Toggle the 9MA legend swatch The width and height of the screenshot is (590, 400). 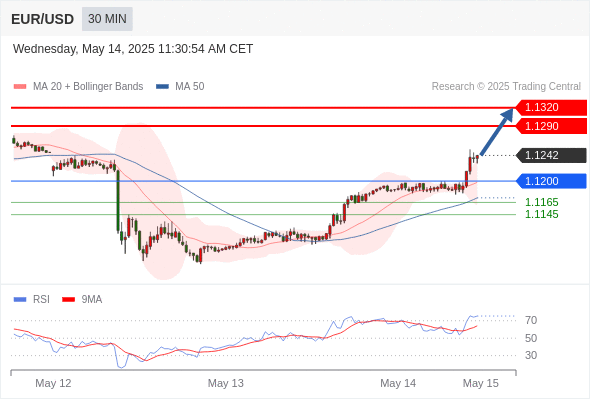tap(68, 300)
